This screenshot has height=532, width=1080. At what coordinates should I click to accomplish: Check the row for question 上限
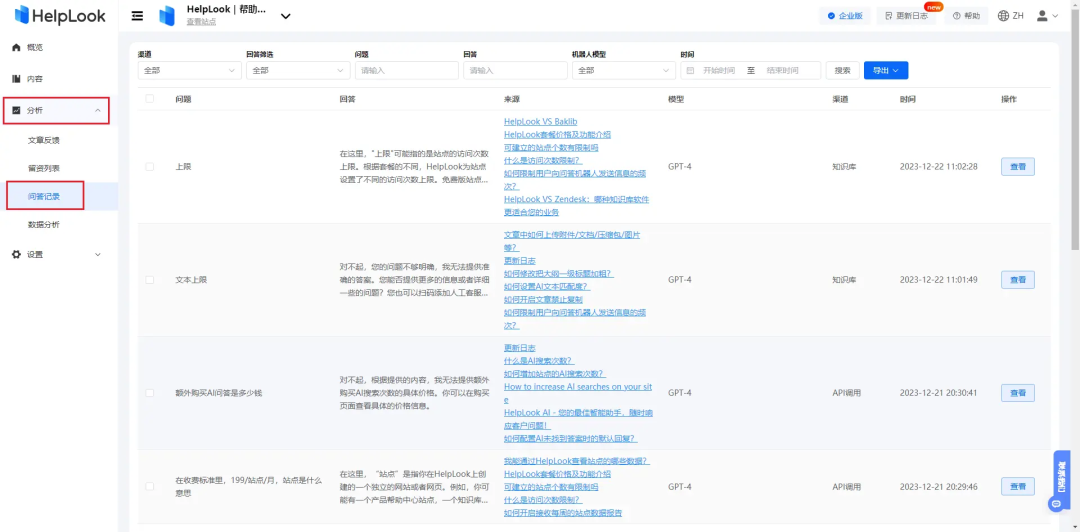pos(149,167)
